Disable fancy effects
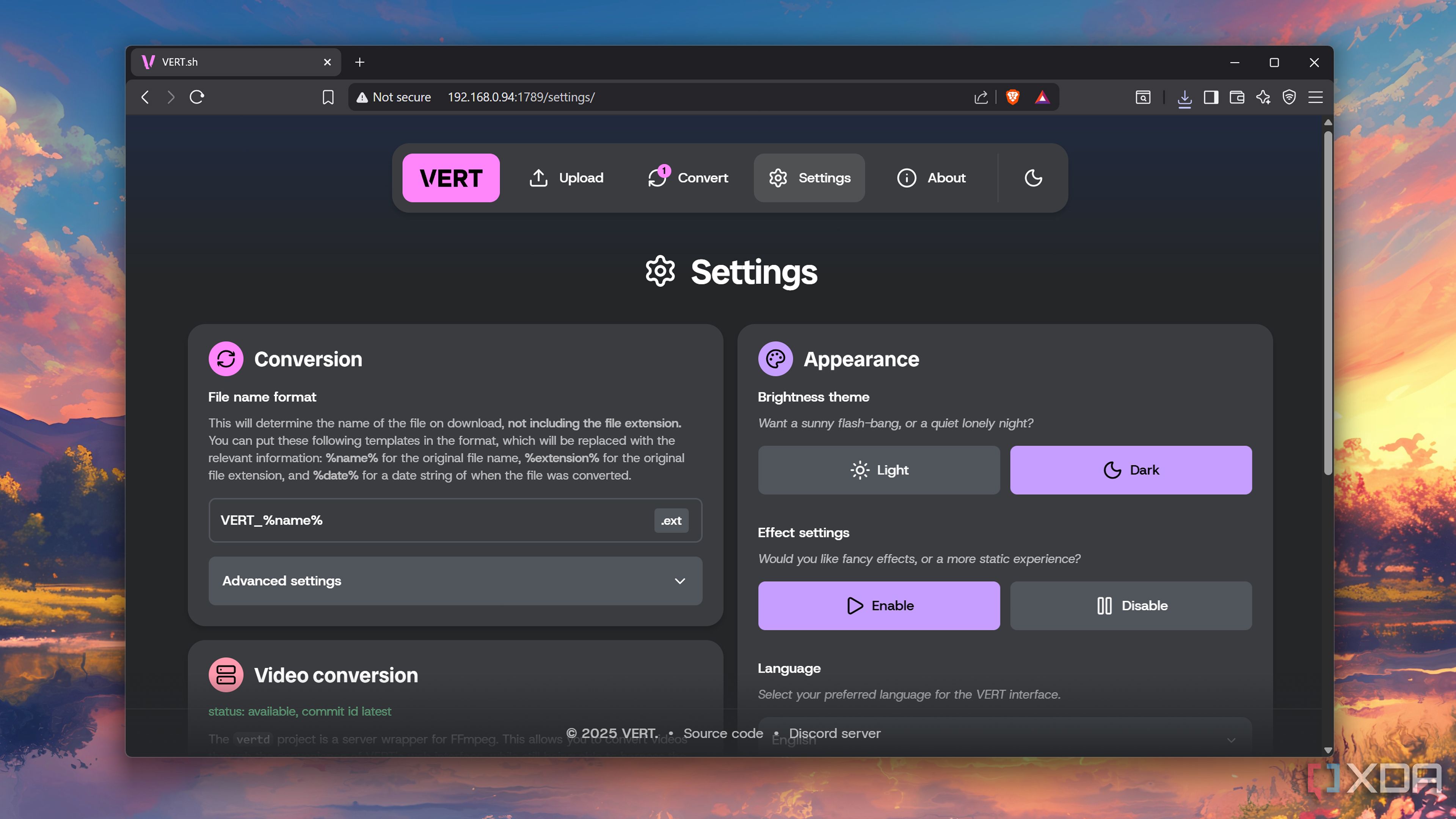 pyautogui.click(x=1131, y=606)
